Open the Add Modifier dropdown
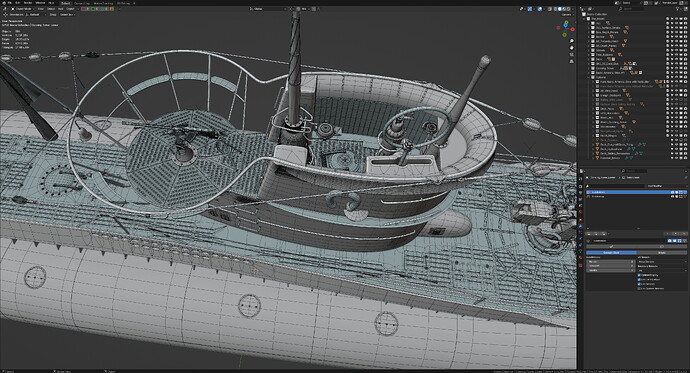The image size is (690, 373). 666,186
